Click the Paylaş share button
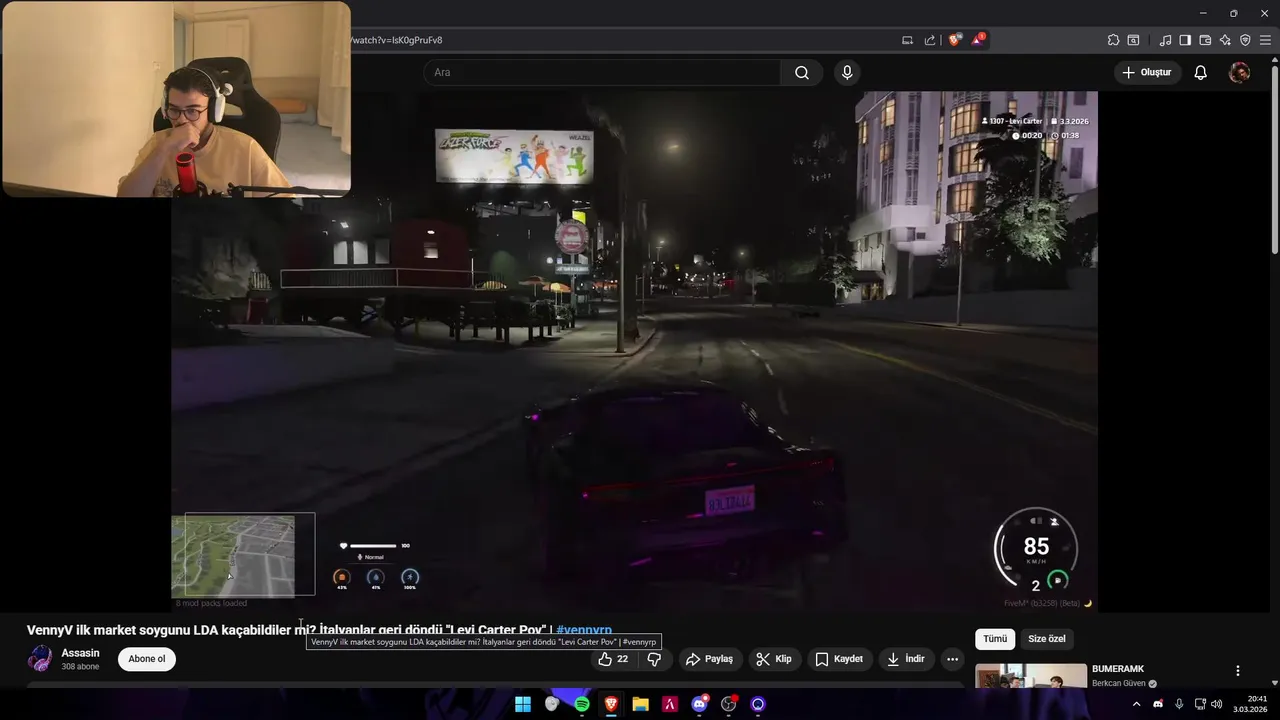This screenshot has height=720, width=1280. point(709,659)
